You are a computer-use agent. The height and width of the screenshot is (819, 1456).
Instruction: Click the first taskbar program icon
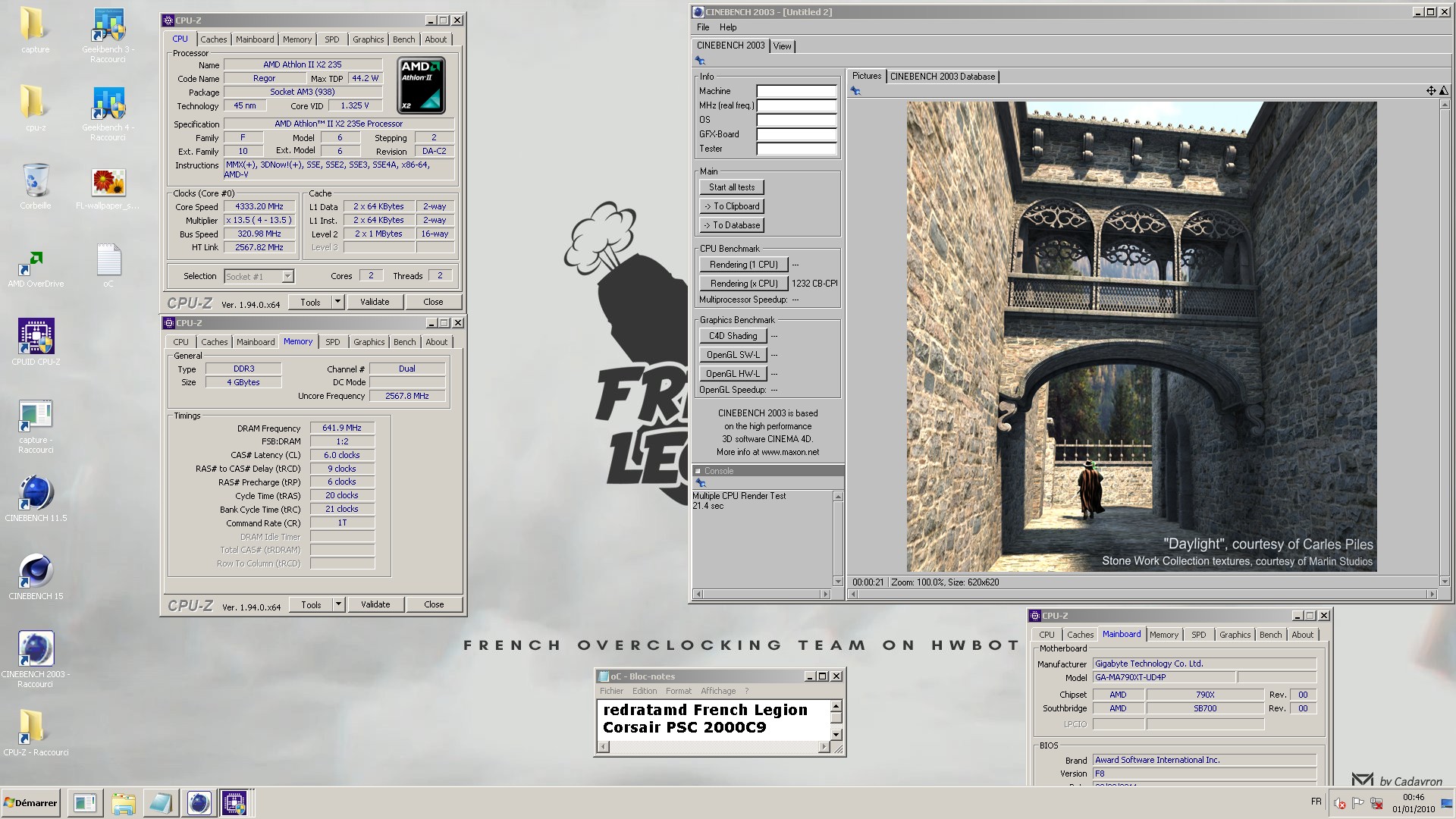click(85, 803)
